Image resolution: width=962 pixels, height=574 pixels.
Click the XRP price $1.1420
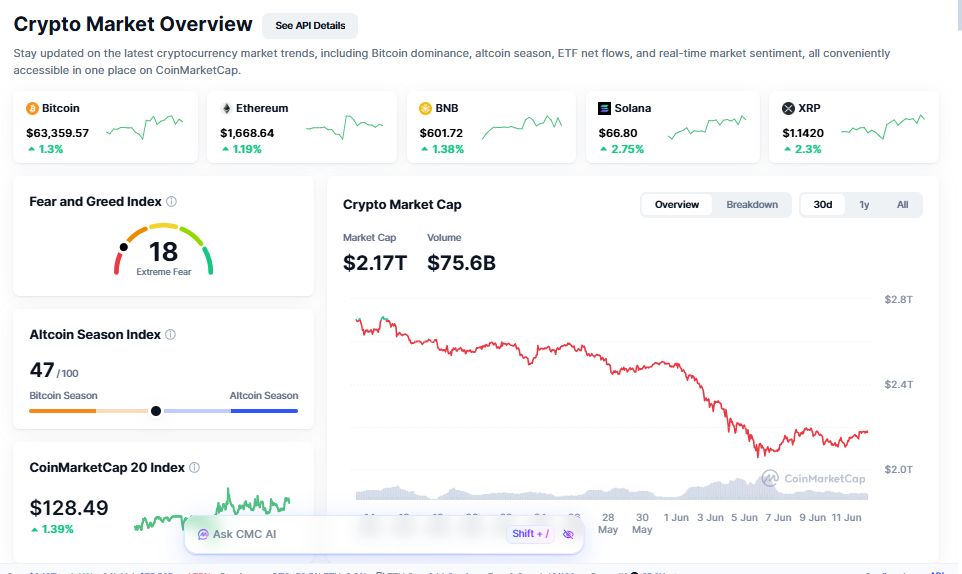pos(803,133)
